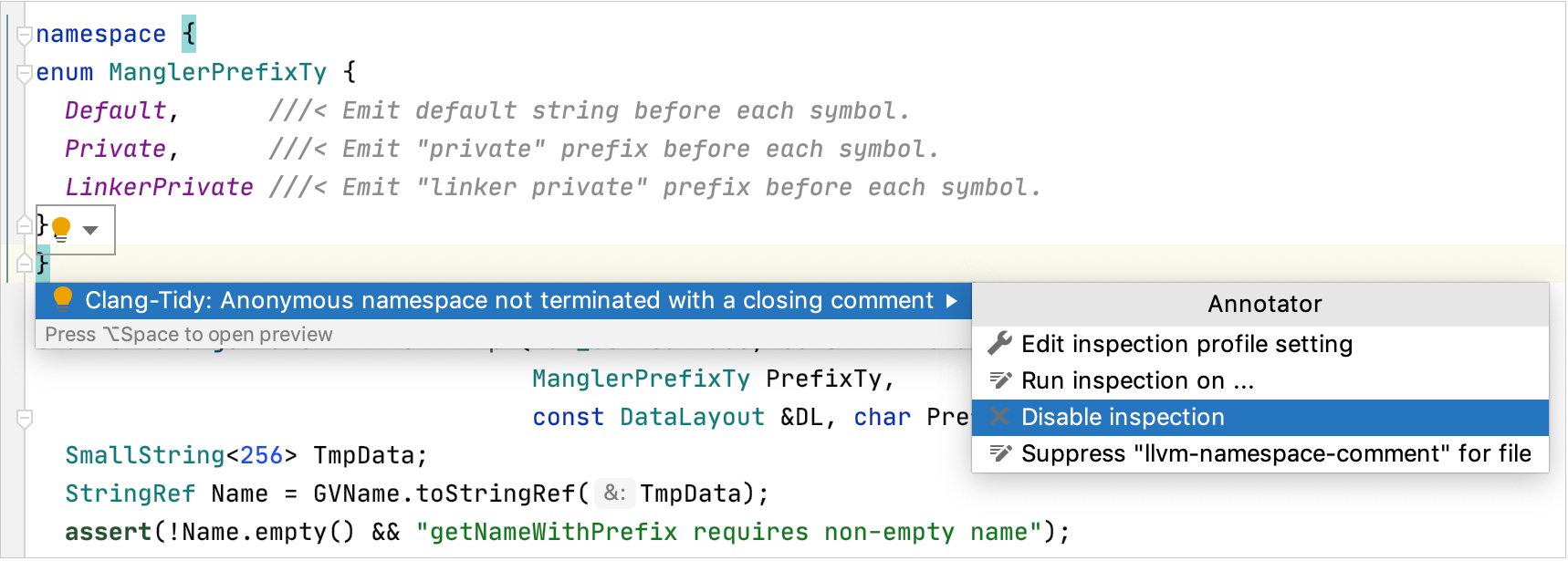The width and height of the screenshot is (1568, 561).
Task: Click the Annotator submenu header
Action: (x=1263, y=304)
